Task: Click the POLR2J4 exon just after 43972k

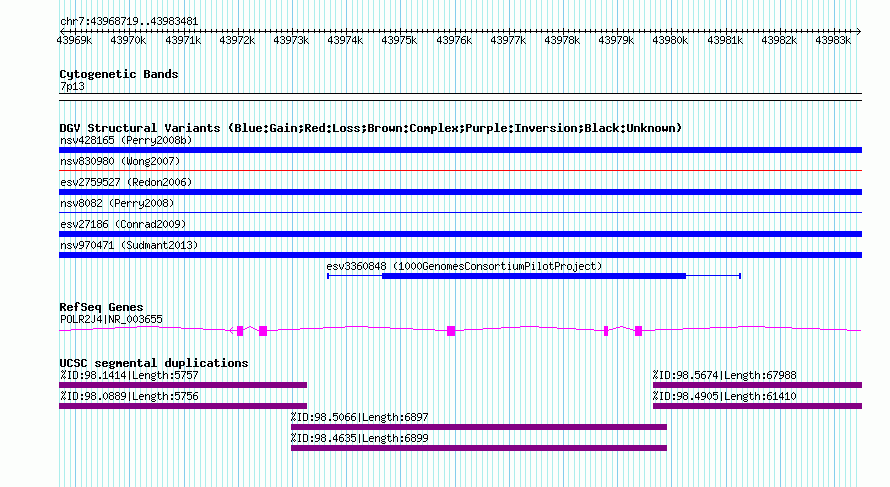Action: pos(240,331)
